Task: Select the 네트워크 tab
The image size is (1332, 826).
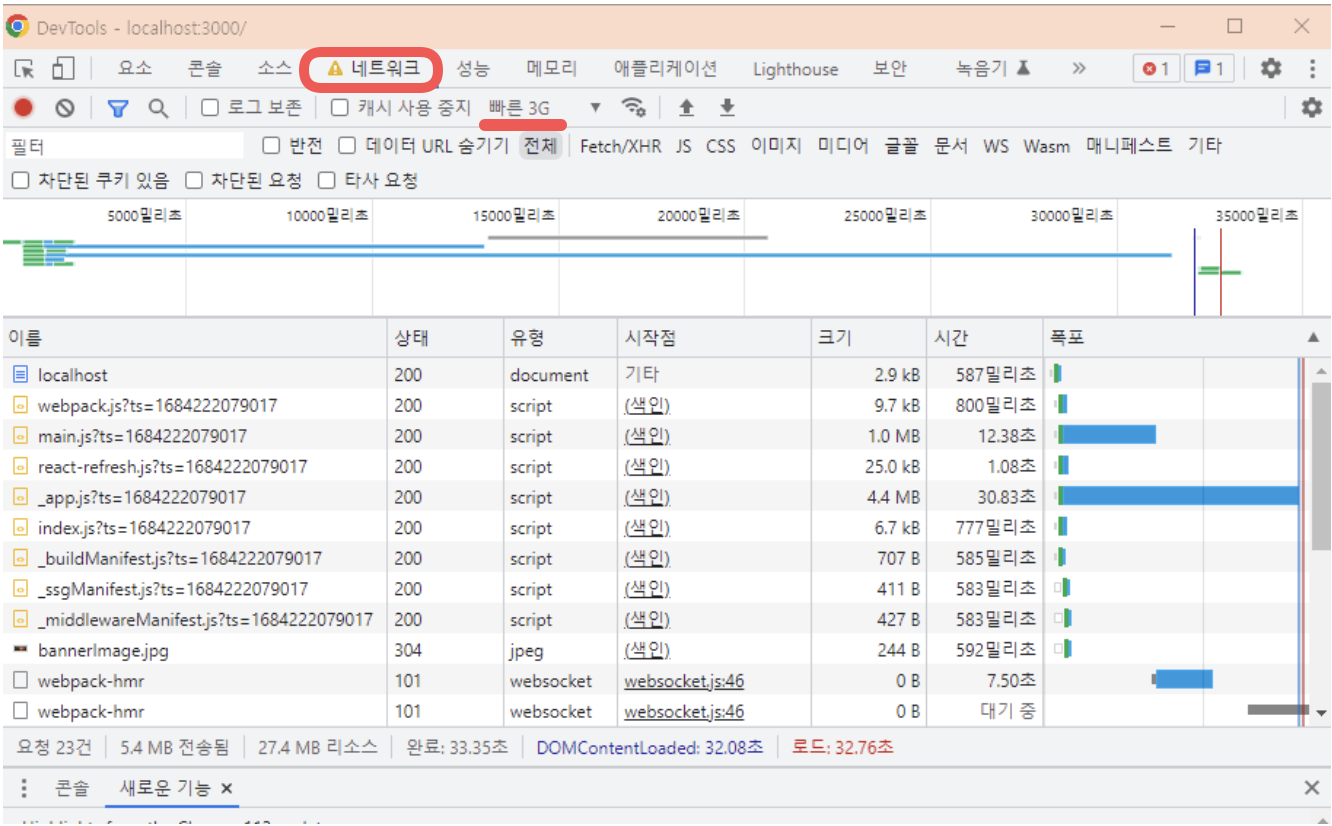Action: point(372,69)
